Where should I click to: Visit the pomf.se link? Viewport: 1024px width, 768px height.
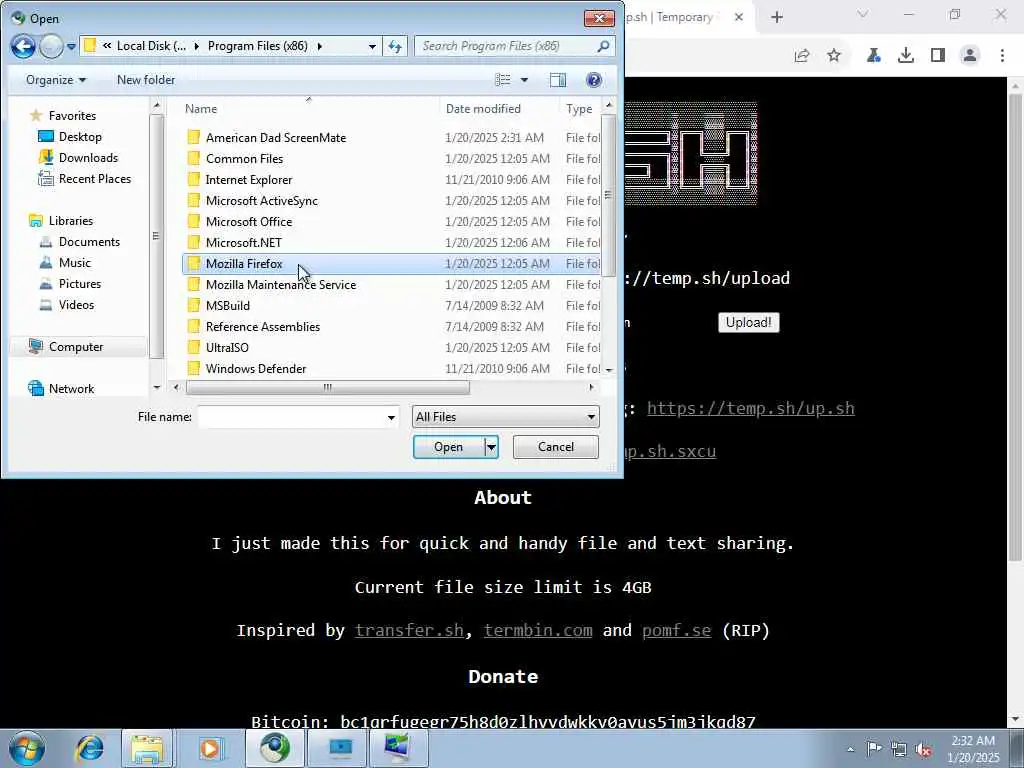coord(677,630)
